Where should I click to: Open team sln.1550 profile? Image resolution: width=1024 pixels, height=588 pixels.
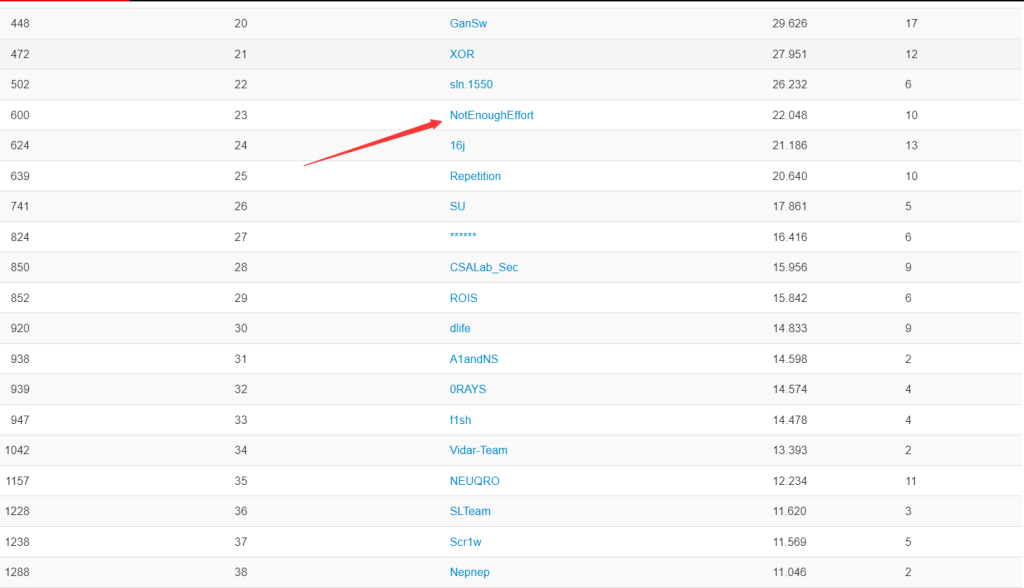click(471, 84)
